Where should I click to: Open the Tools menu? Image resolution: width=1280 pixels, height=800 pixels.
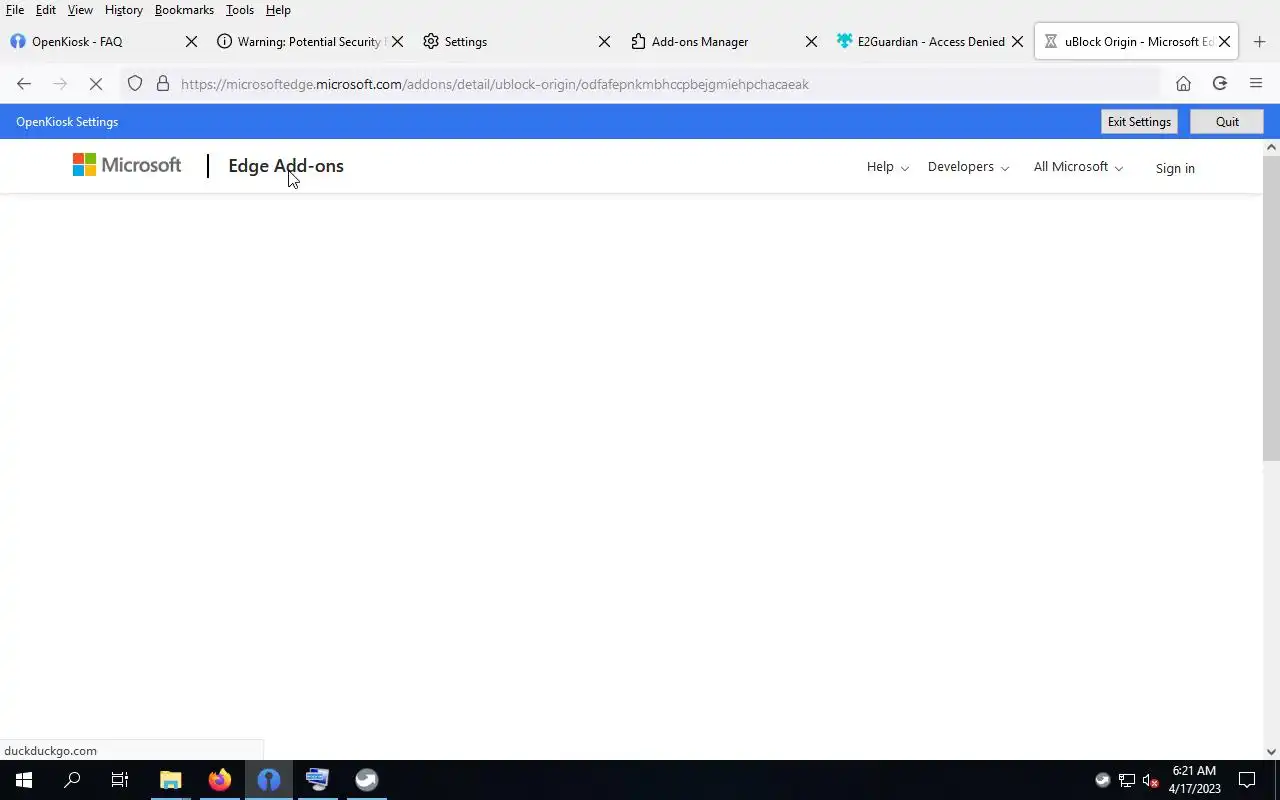[x=240, y=10]
